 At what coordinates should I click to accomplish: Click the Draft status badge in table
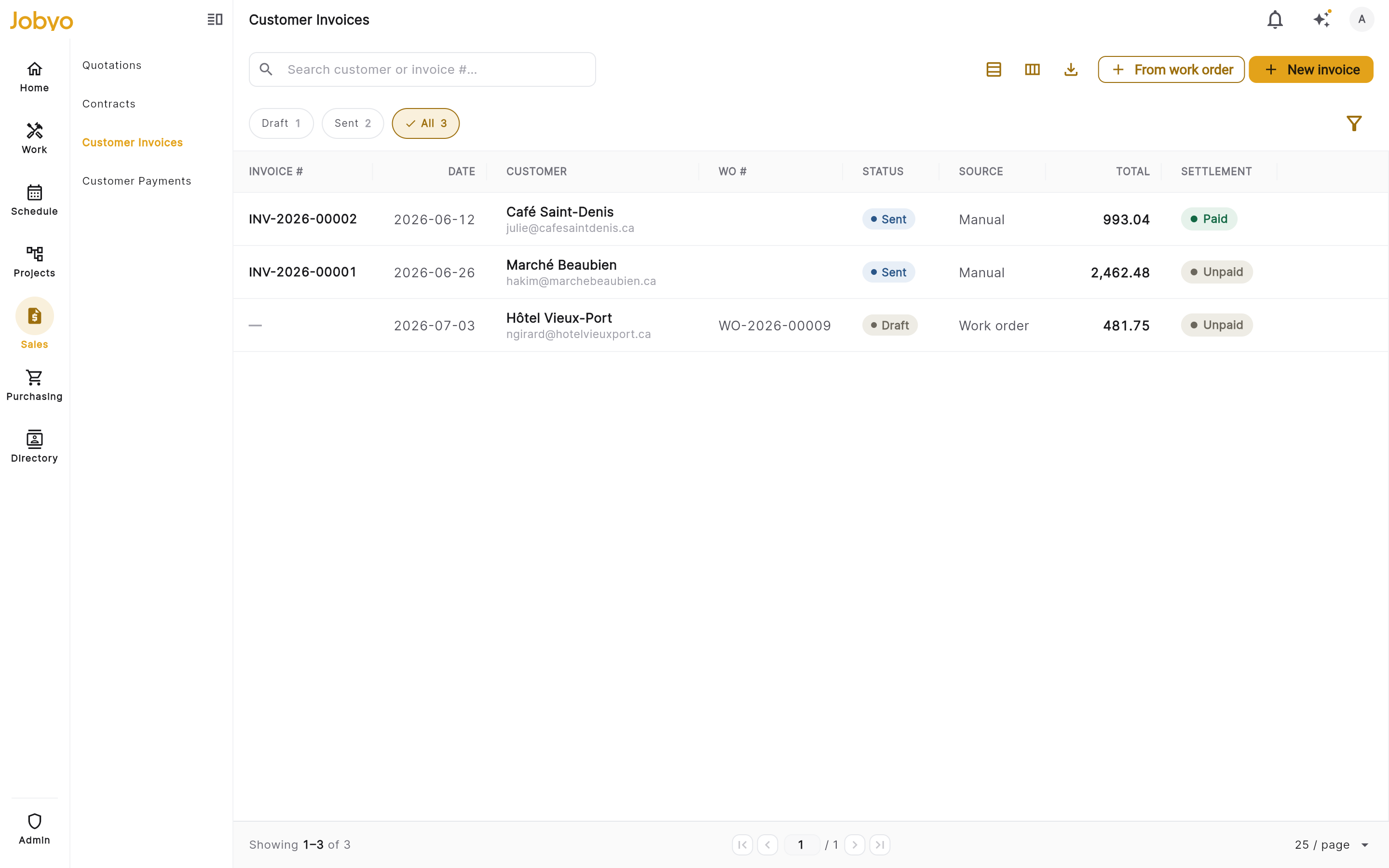(890, 325)
